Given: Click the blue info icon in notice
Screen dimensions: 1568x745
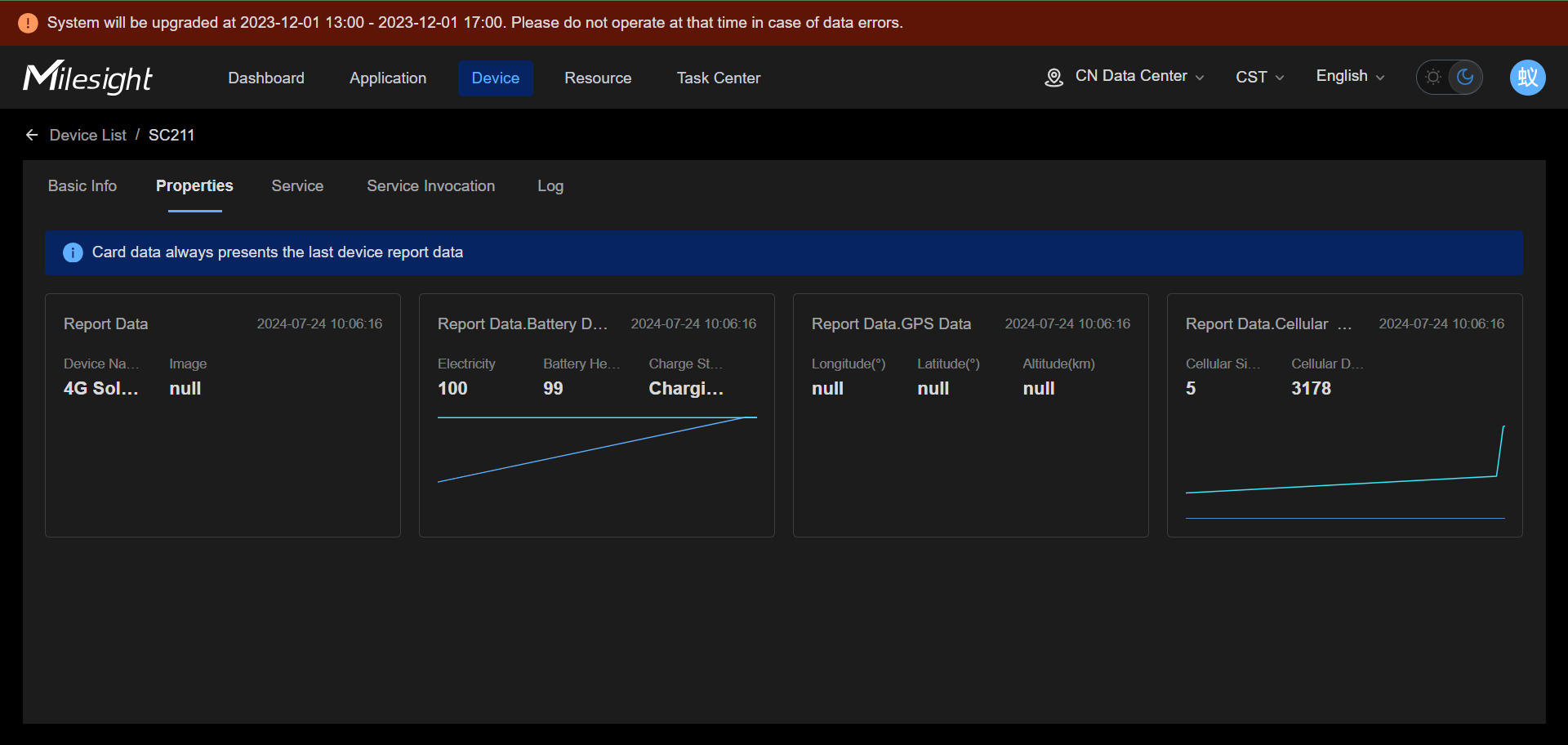Looking at the screenshot, I should (x=73, y=252).
